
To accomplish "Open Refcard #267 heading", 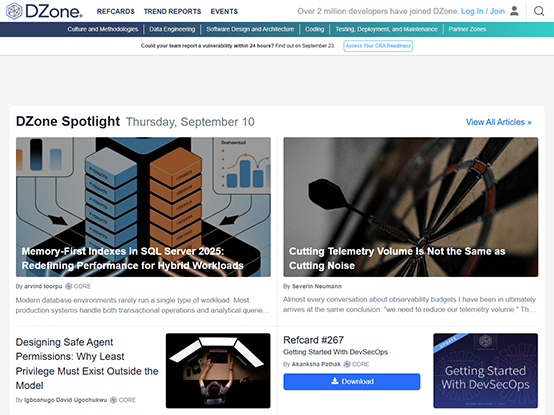I will click(x=313, y=340).
